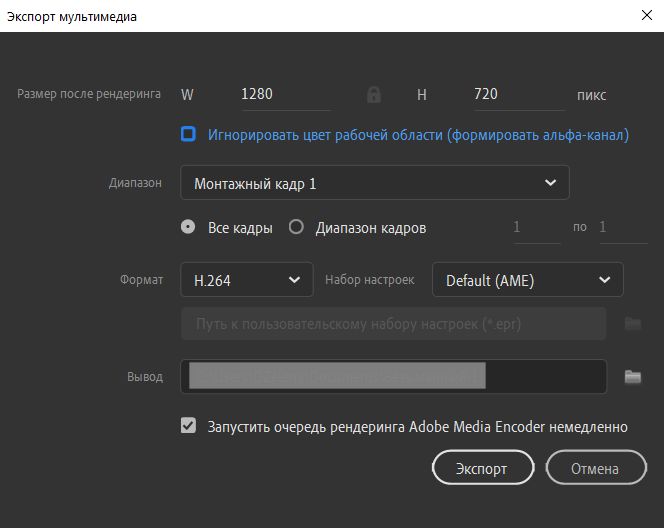Open the Монтажный кадр 1 dropdown
The image size is (664, 528).
pos(375,183)
